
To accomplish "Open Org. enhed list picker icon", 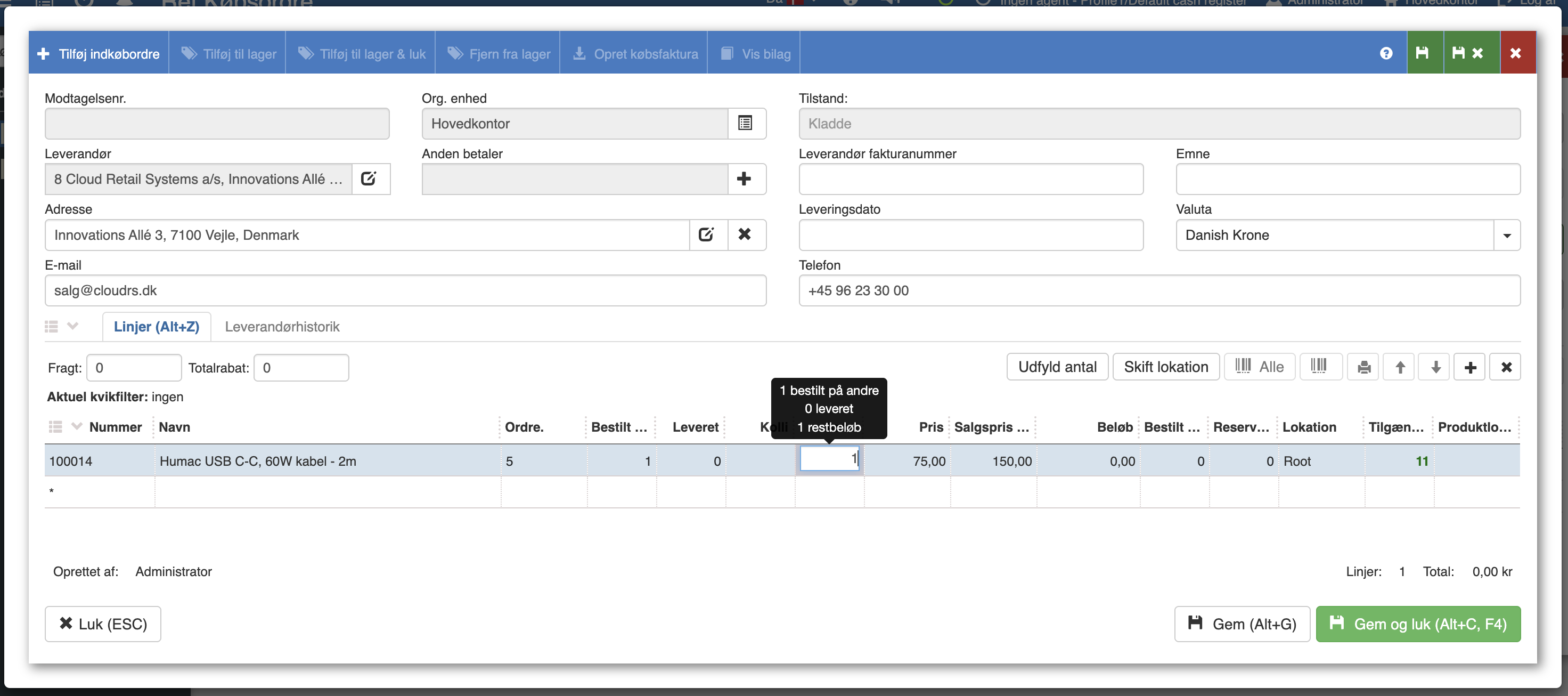I will (745, 123).
